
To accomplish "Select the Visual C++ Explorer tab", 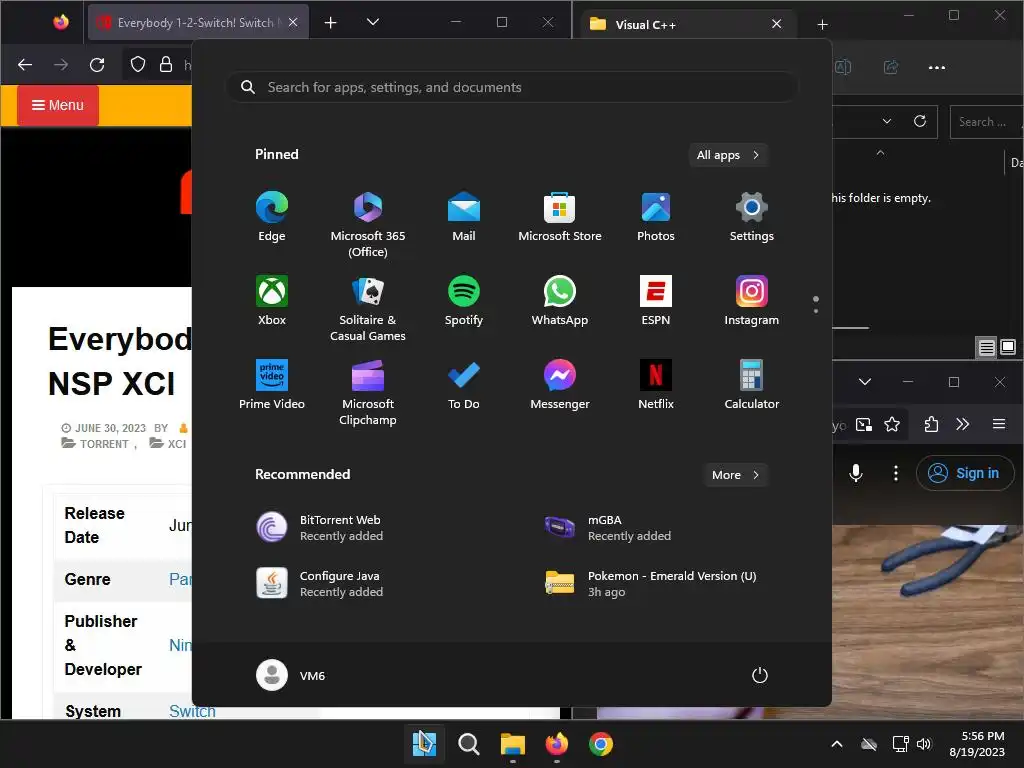I will point(686,24).
